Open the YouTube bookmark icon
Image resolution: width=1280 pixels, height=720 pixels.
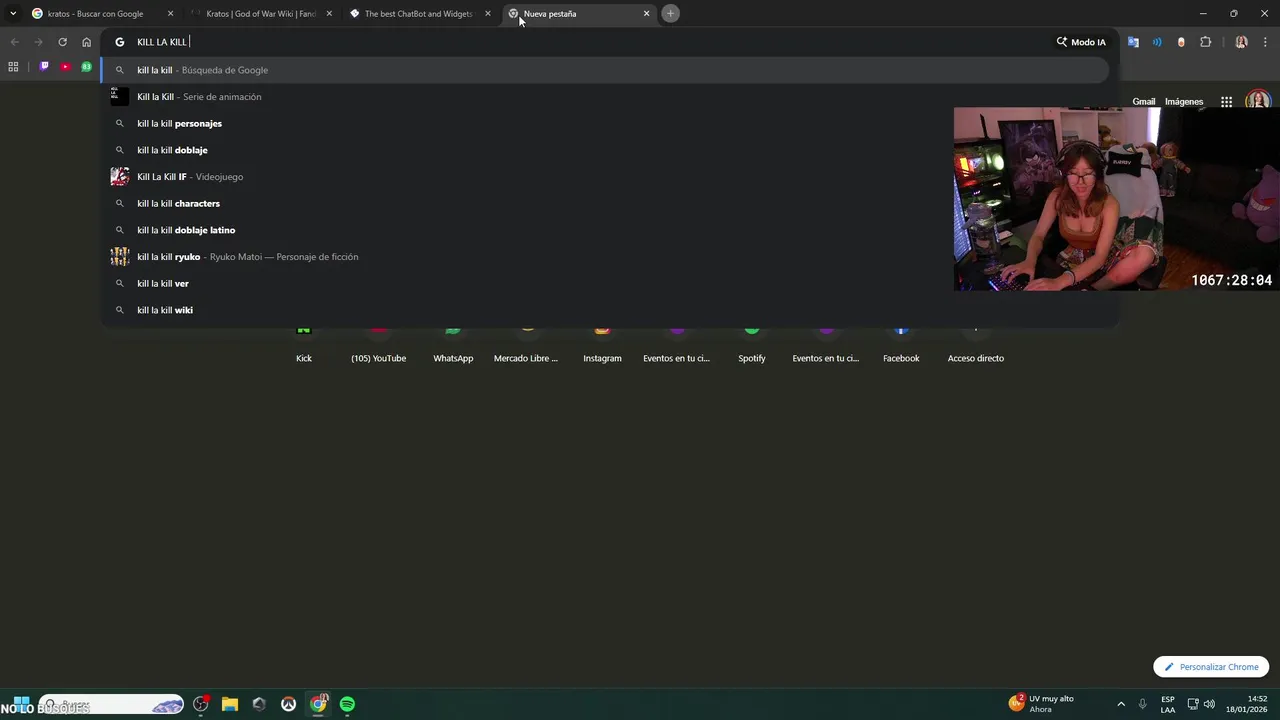click(x=65, y=67)
